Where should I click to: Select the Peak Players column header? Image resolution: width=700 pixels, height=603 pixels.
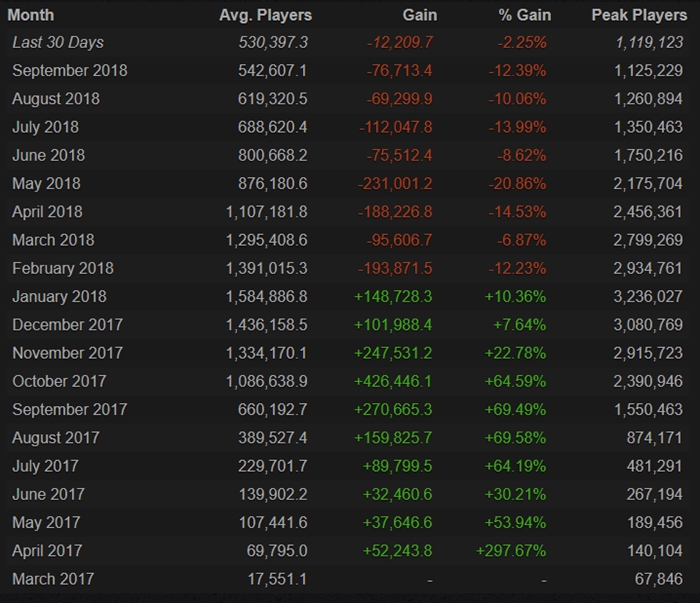(x=638, y=15)
